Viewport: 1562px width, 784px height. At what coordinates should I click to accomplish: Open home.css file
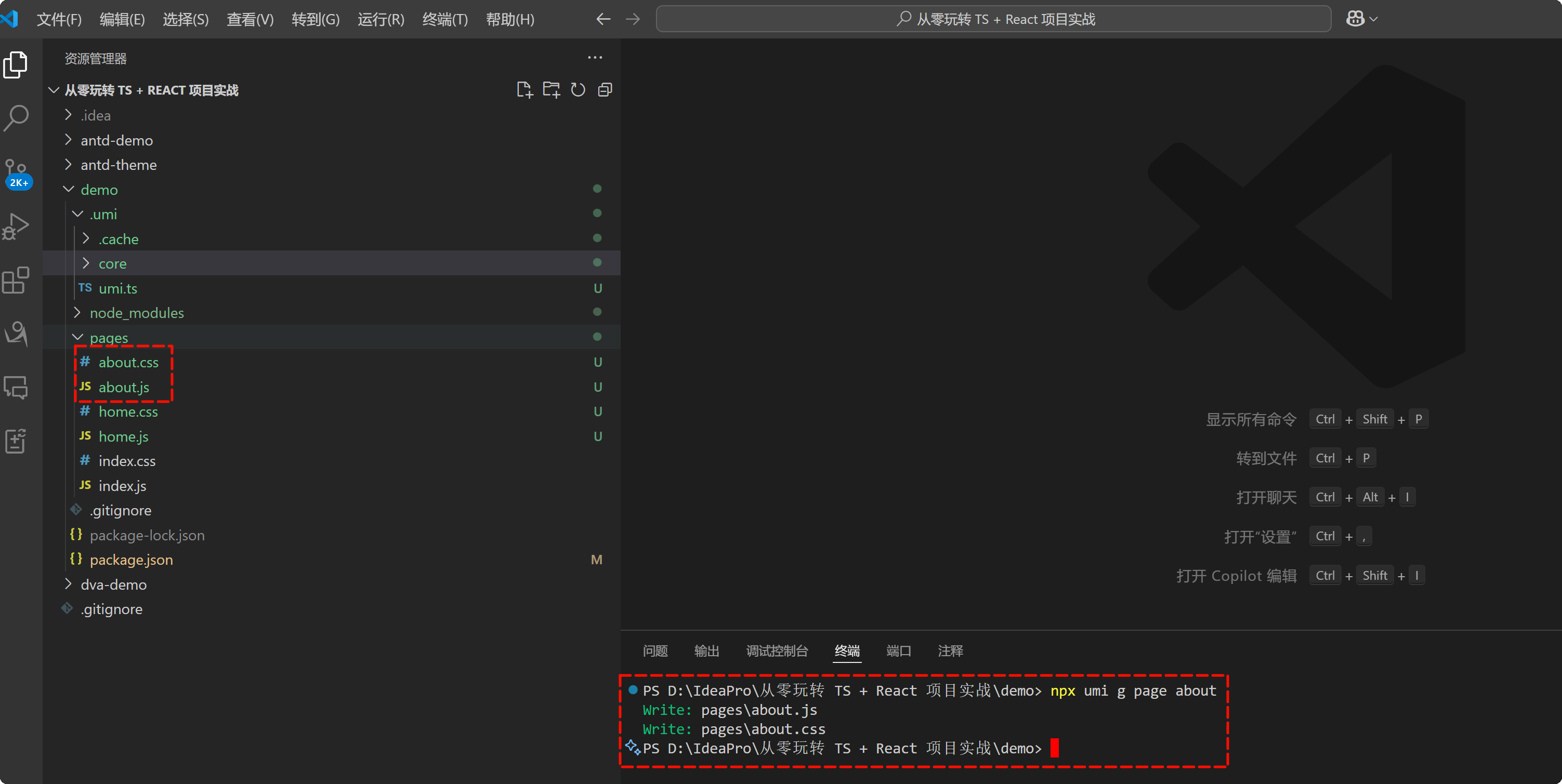click(x=331, y=411)
